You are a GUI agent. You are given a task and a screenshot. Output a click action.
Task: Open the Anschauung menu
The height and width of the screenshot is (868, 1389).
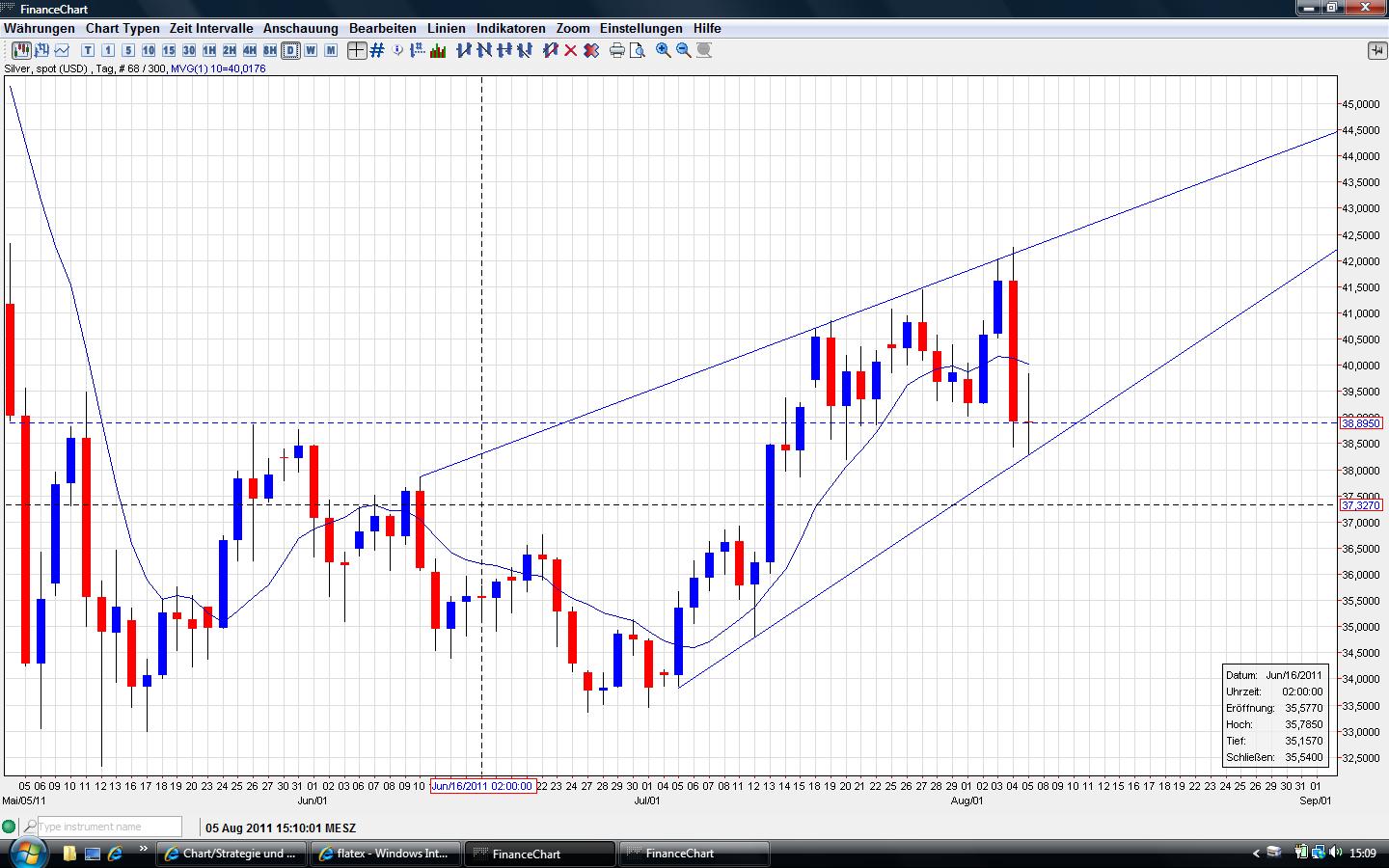301,28
